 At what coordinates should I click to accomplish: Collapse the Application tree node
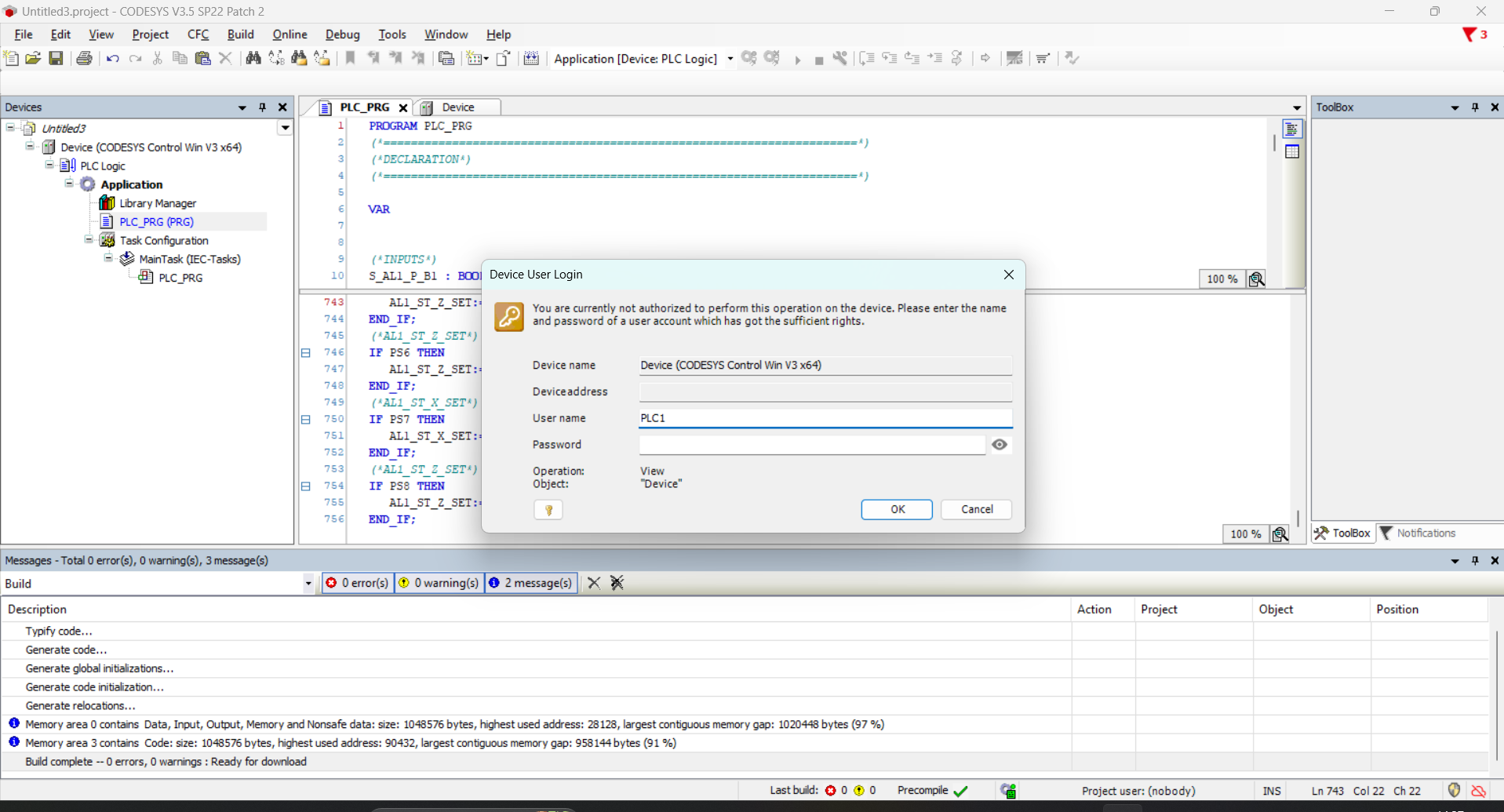click(x=69, y=184)
